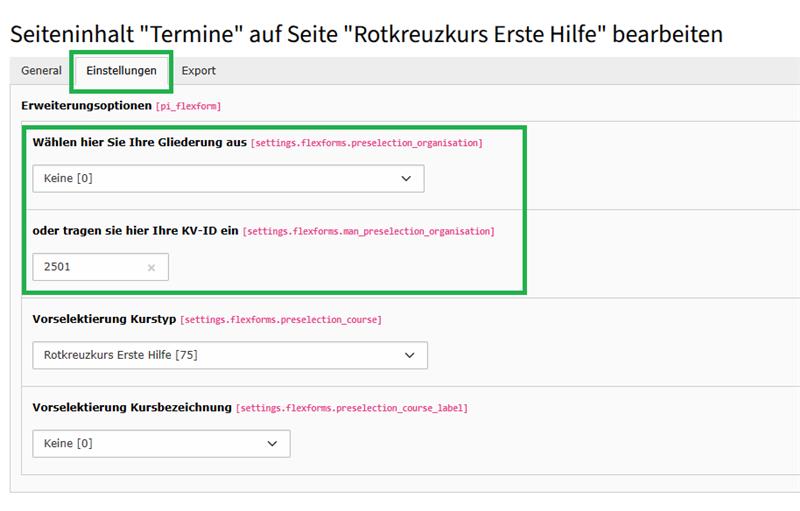Click the settings.flexforms.preselection_organisation field tag
The image size is (800, 511).
point(367,144)
